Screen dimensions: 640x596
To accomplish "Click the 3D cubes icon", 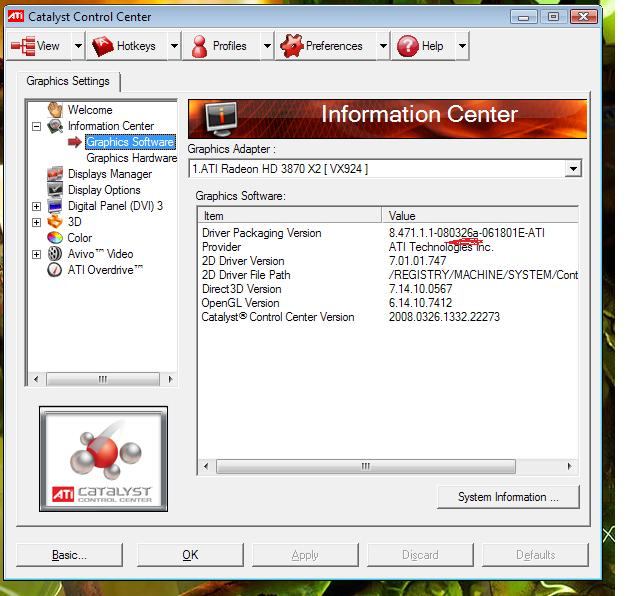I will [55, 222].
